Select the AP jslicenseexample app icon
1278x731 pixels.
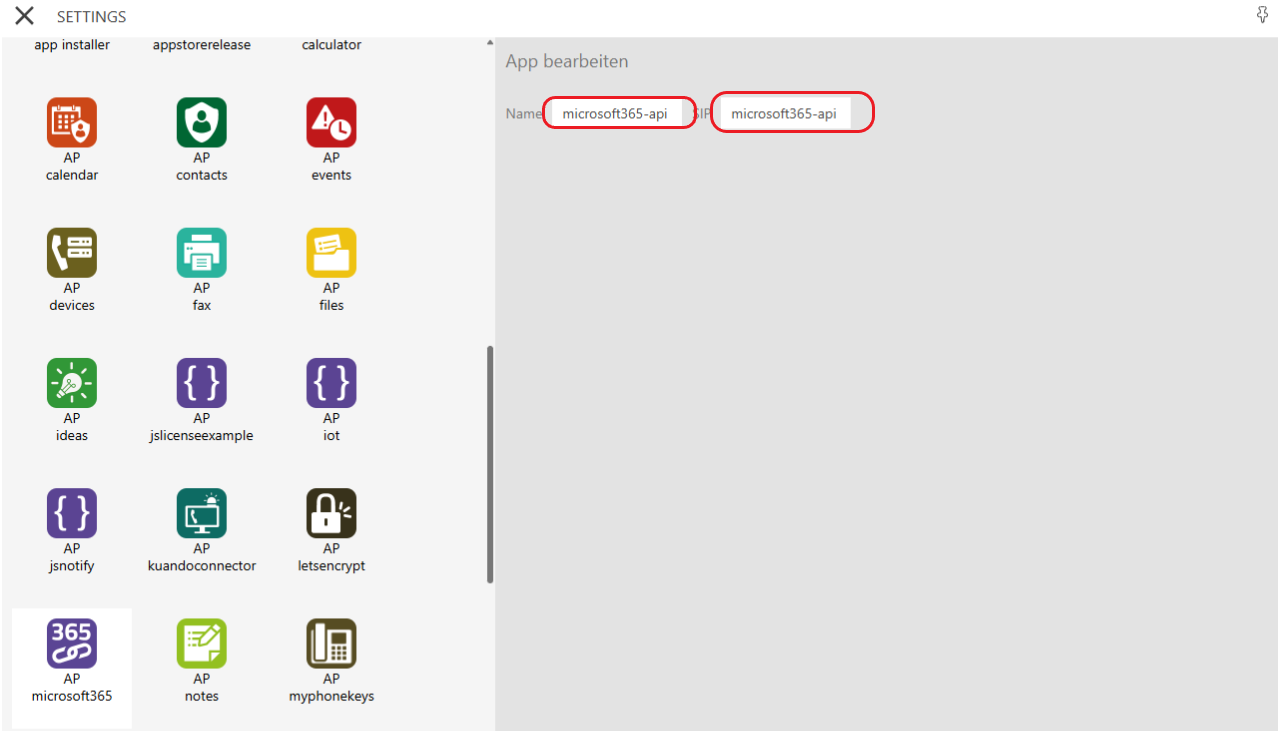[x=202, y=384]
